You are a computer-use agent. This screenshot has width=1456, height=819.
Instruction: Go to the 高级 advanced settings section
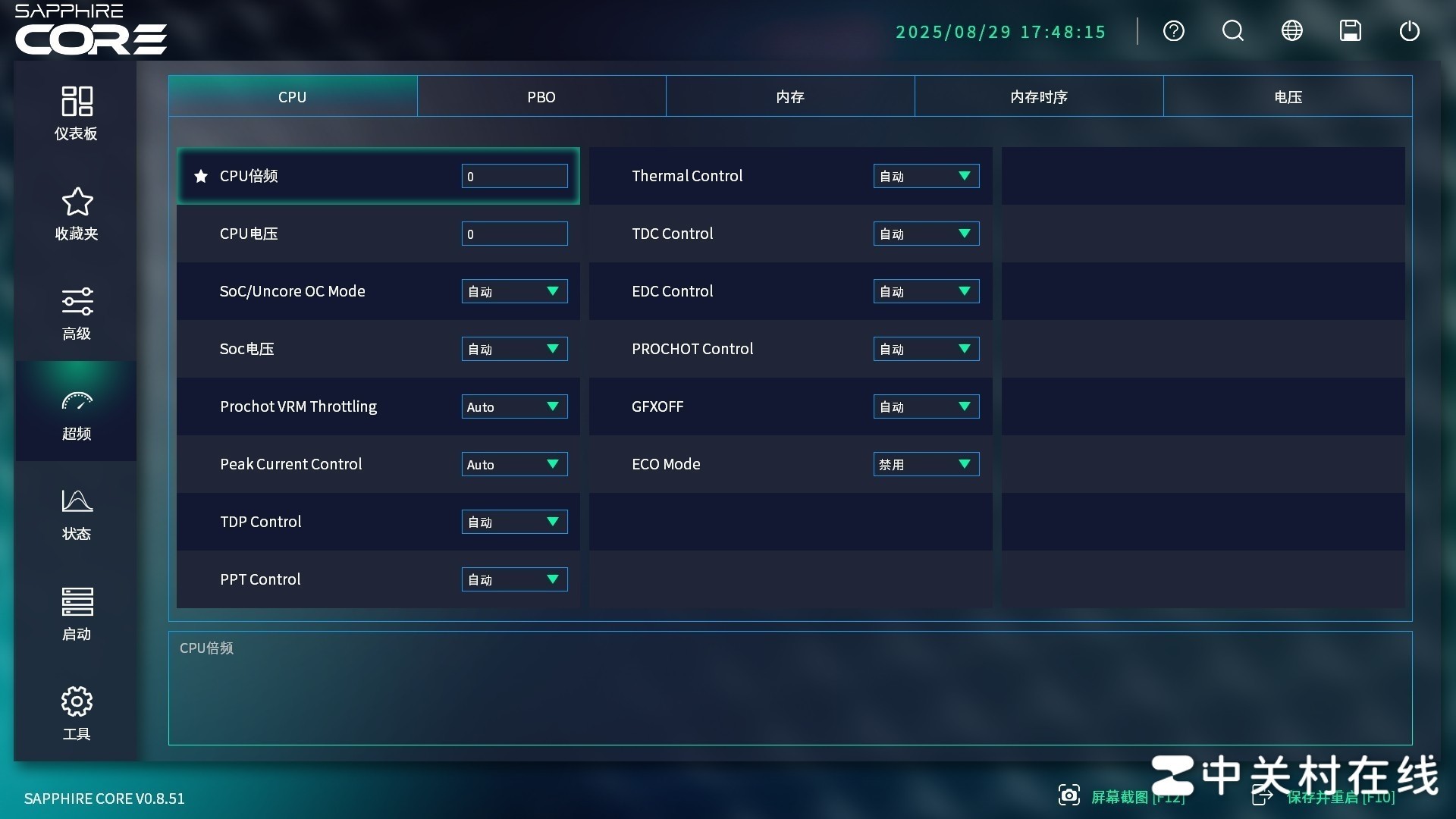(76, 312)
